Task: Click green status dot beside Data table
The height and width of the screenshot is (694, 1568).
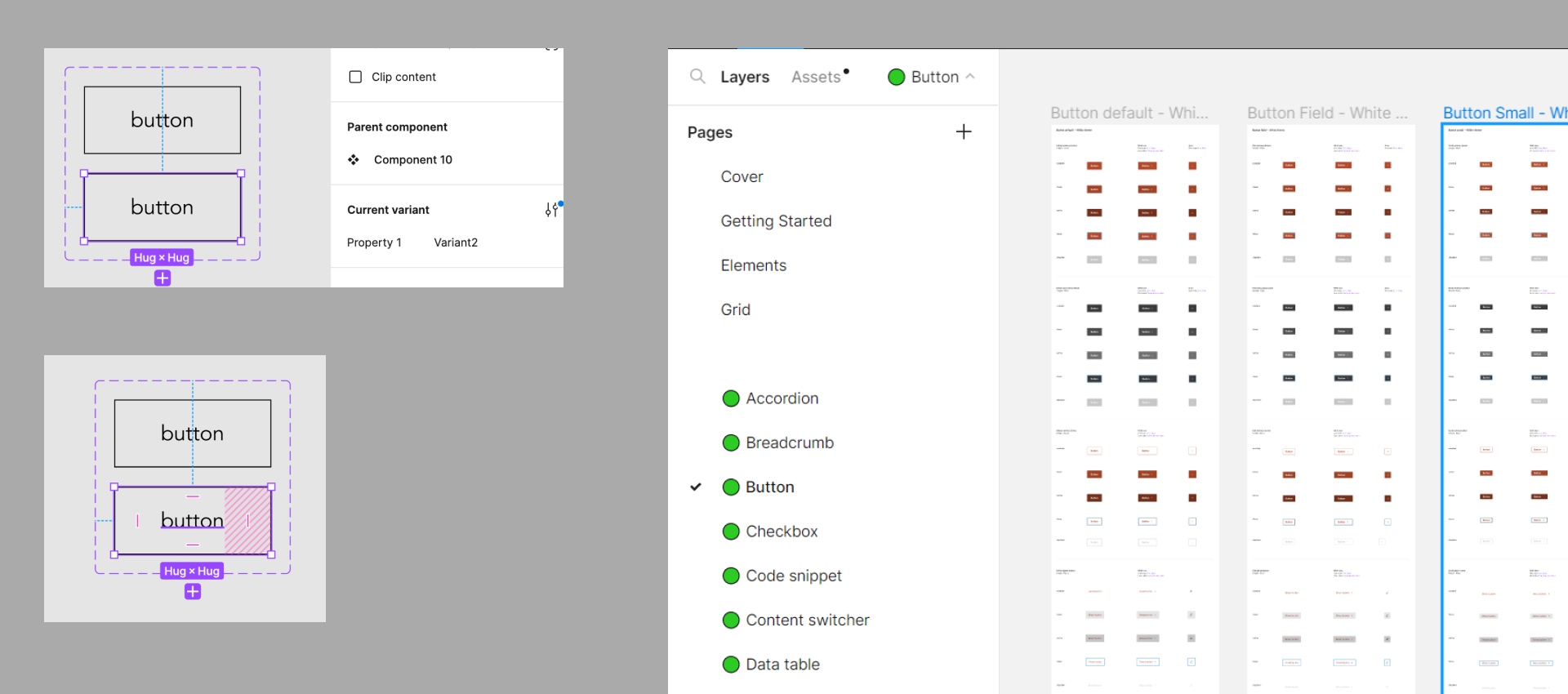Action: tap(731, 665)
